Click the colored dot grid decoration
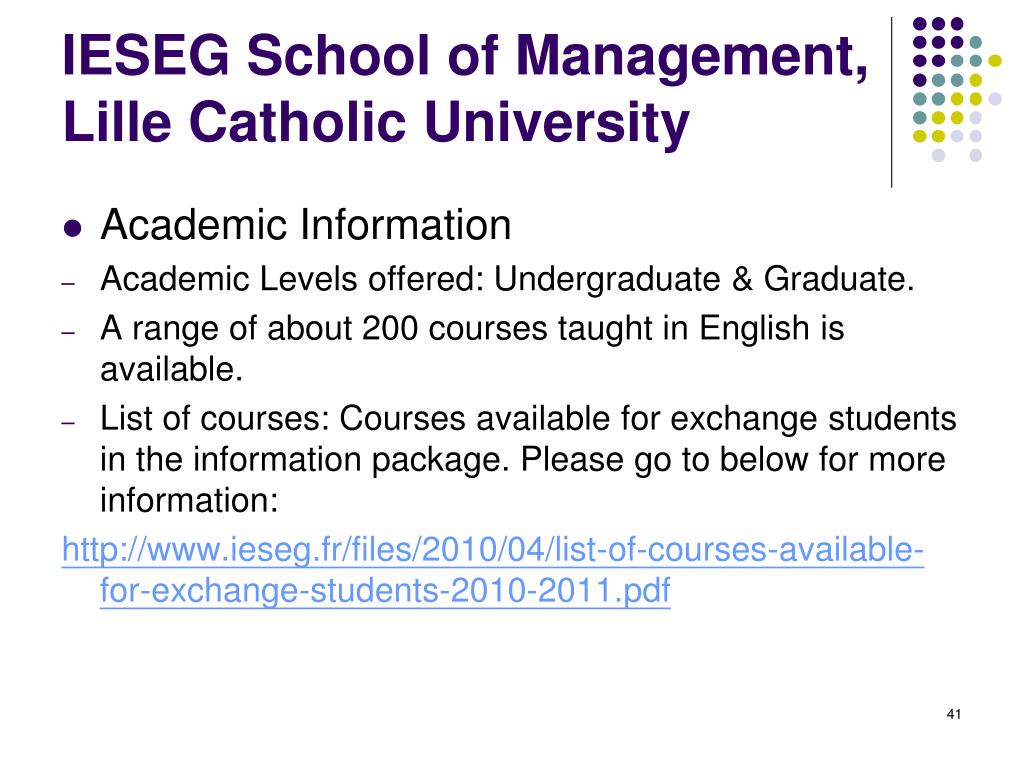This screenshot has width=1024, height=768. [957, 89]
